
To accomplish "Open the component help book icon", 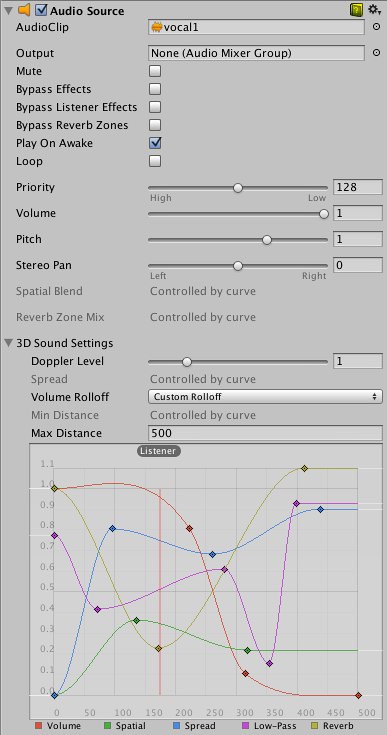I will [357, 9].
